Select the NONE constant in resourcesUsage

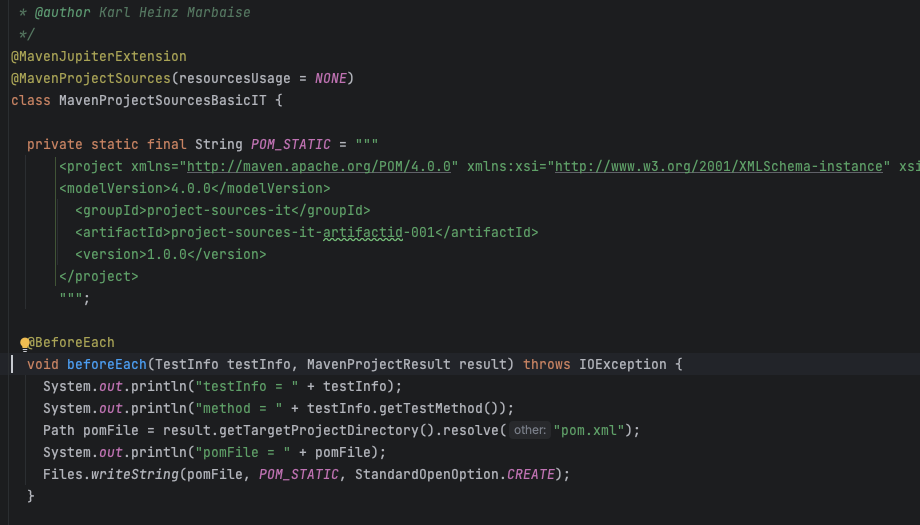(330, 79)
